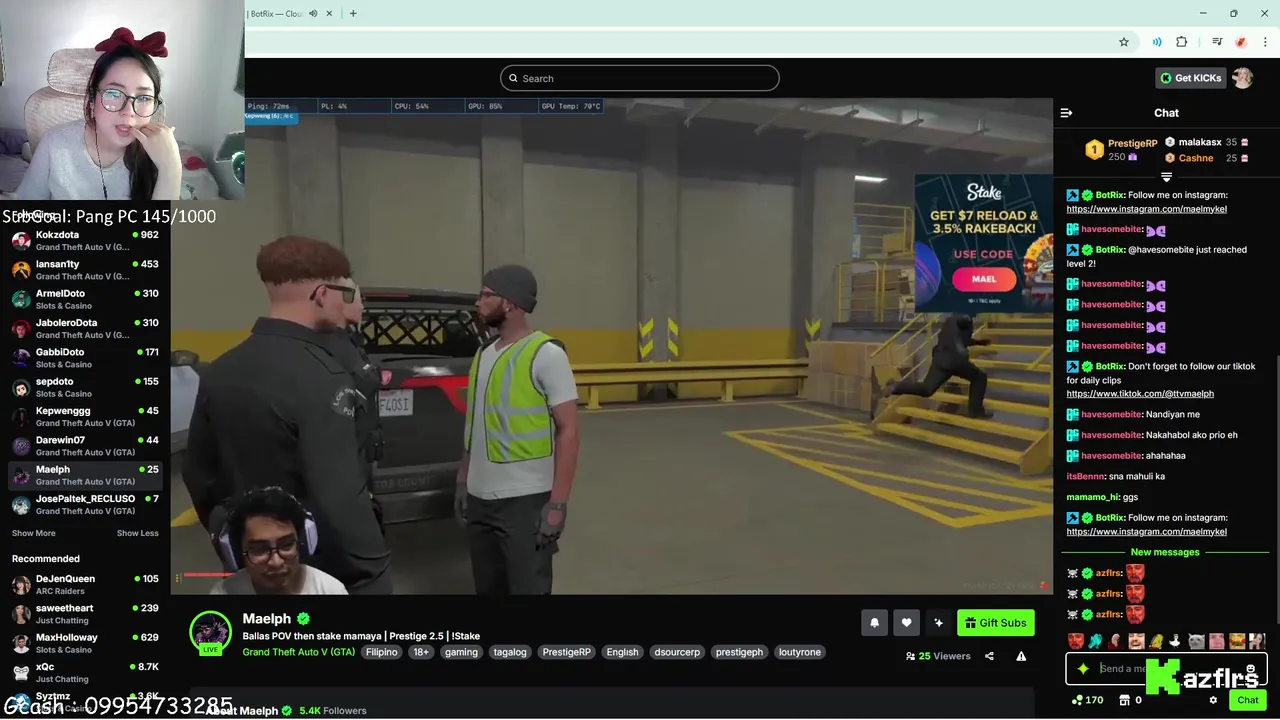The width and height of the screenshot is (1280, 720).
Task: Open the Darewin07 channel in sidebar
Action: coord(85,446)
